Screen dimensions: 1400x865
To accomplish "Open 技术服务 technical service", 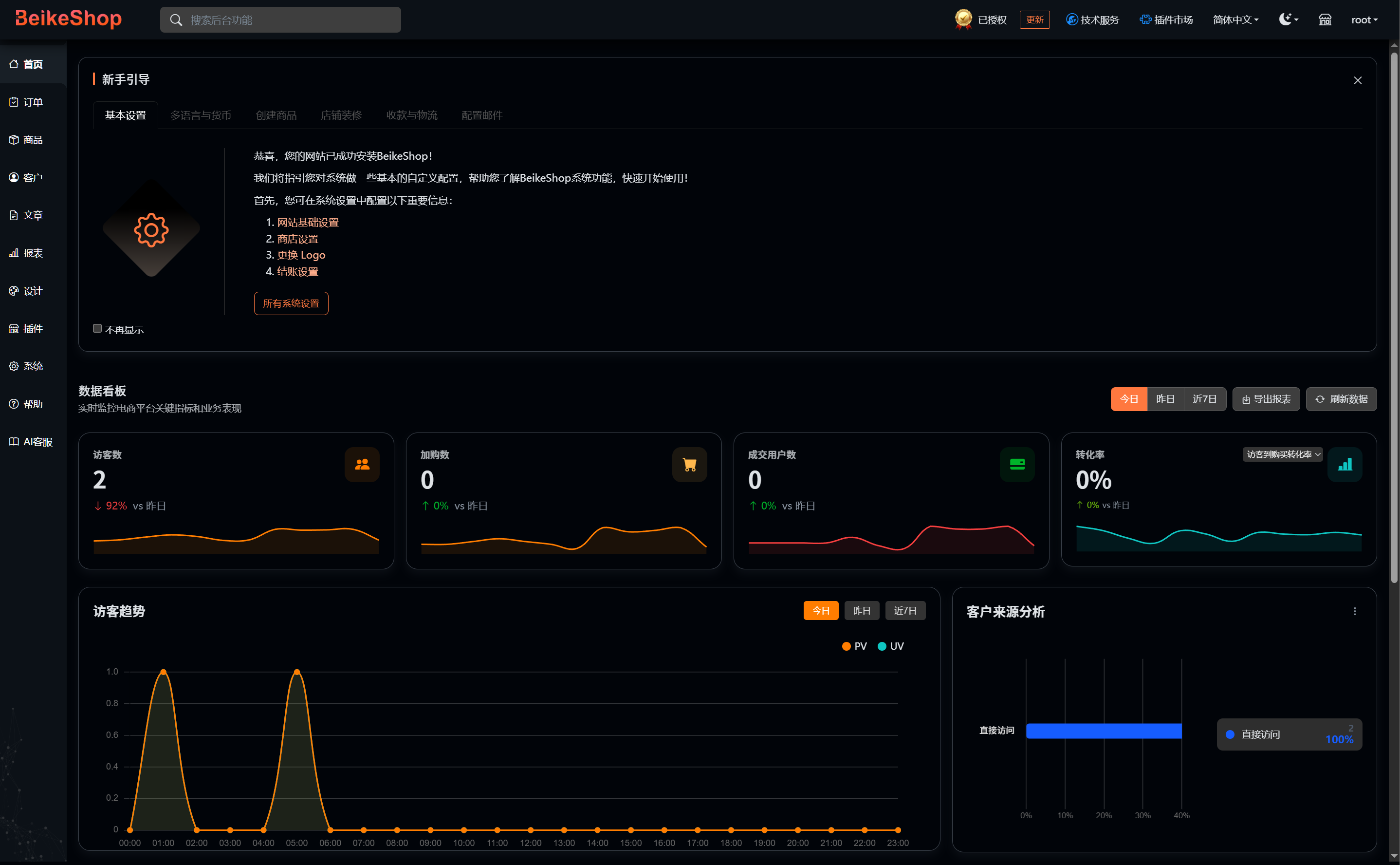I will (x=1092, y=20).
